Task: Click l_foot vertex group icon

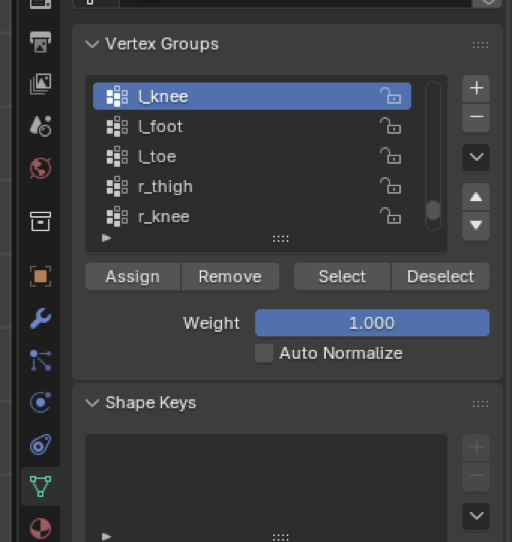Action: point(117,126)
